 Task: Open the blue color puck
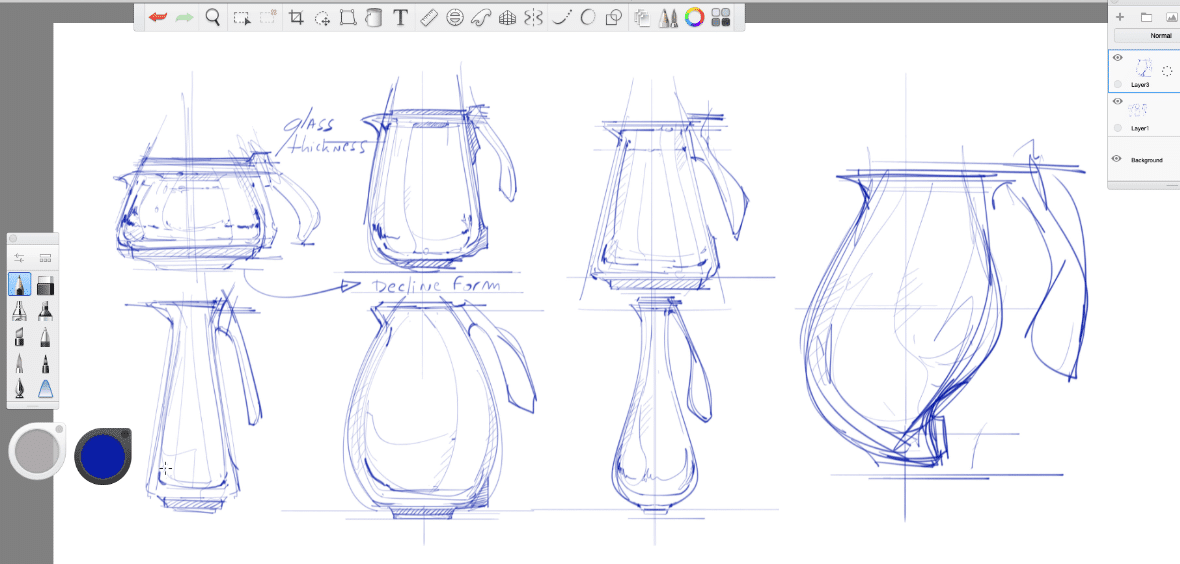(x=102, y=456)
